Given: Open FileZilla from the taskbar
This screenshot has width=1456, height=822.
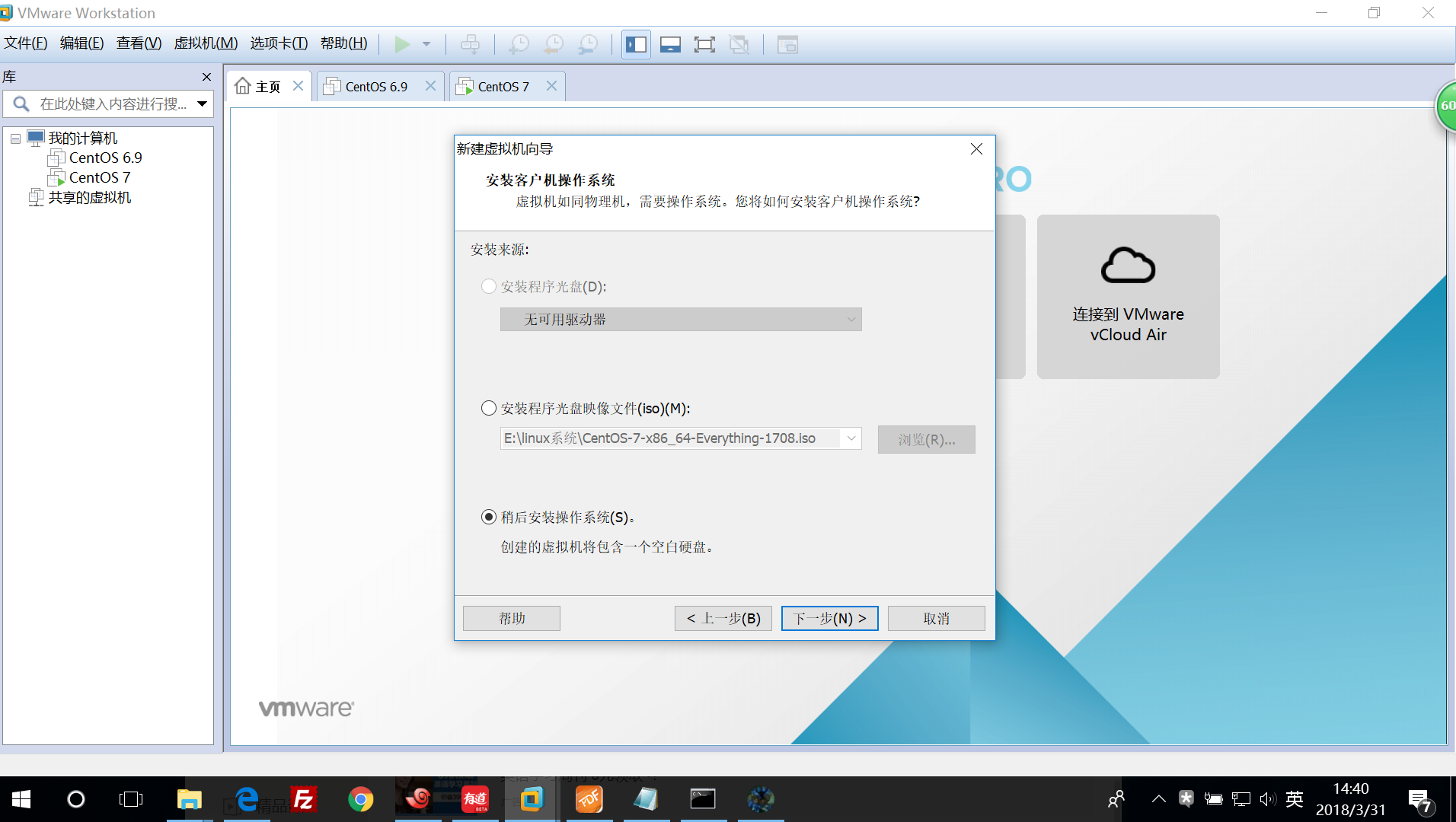Looking at the screenshot, I should (x=303, y=799).
